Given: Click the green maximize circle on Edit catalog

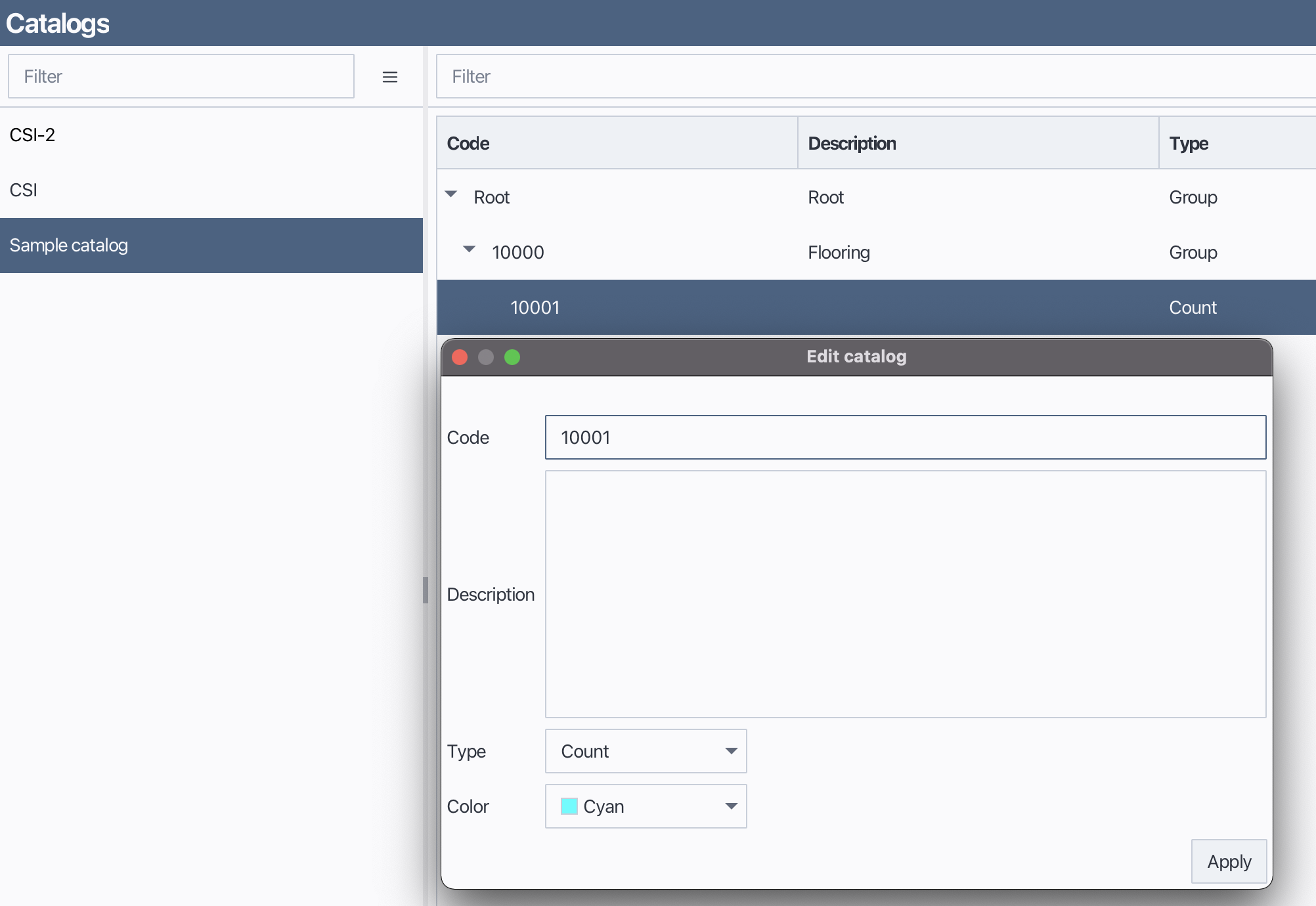Looking at the screenshot, I should 512,357.
